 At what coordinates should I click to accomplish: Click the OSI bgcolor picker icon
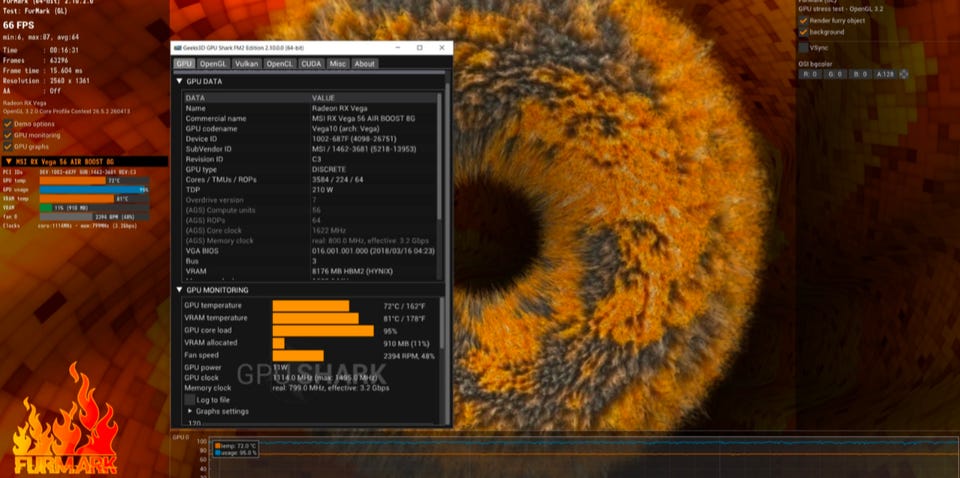(903, 74)
